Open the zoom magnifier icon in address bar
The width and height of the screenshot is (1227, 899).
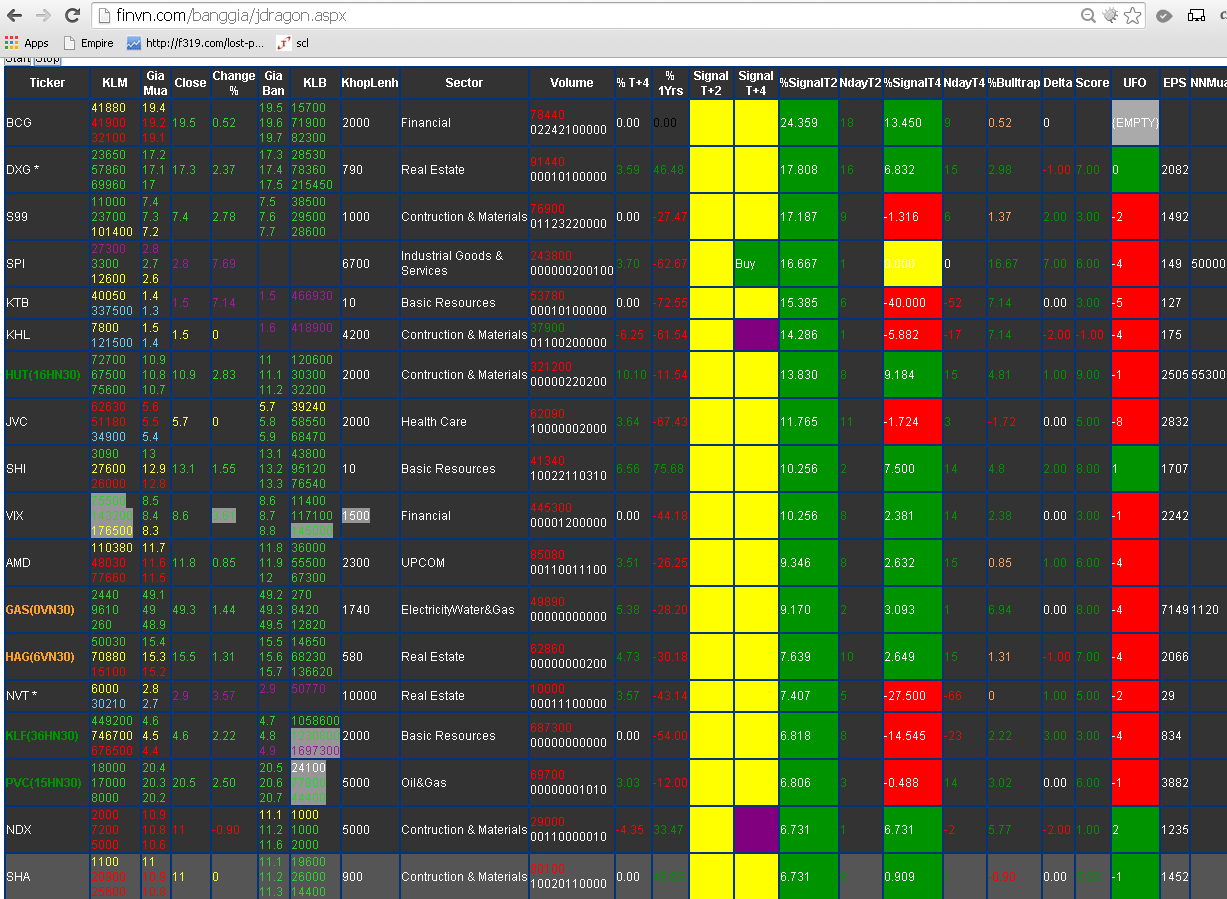point(1089,16)
